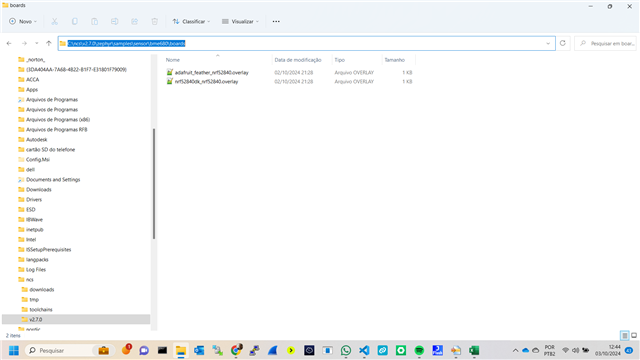Click the navigation pane vertical scrollbar
The image size is (640, 360).
(x=154, y=184)
